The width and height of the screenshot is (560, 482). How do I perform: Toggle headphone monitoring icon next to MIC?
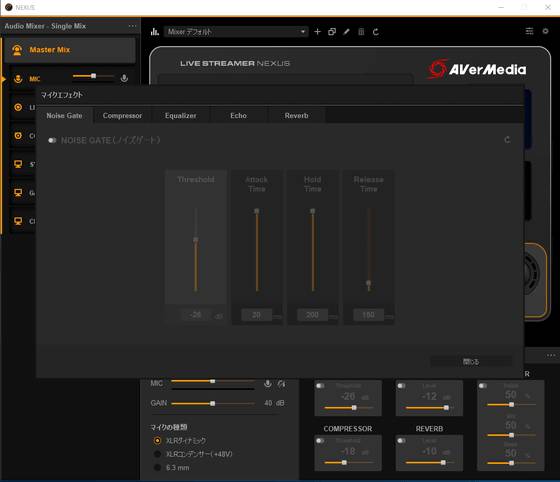(281, 383)
